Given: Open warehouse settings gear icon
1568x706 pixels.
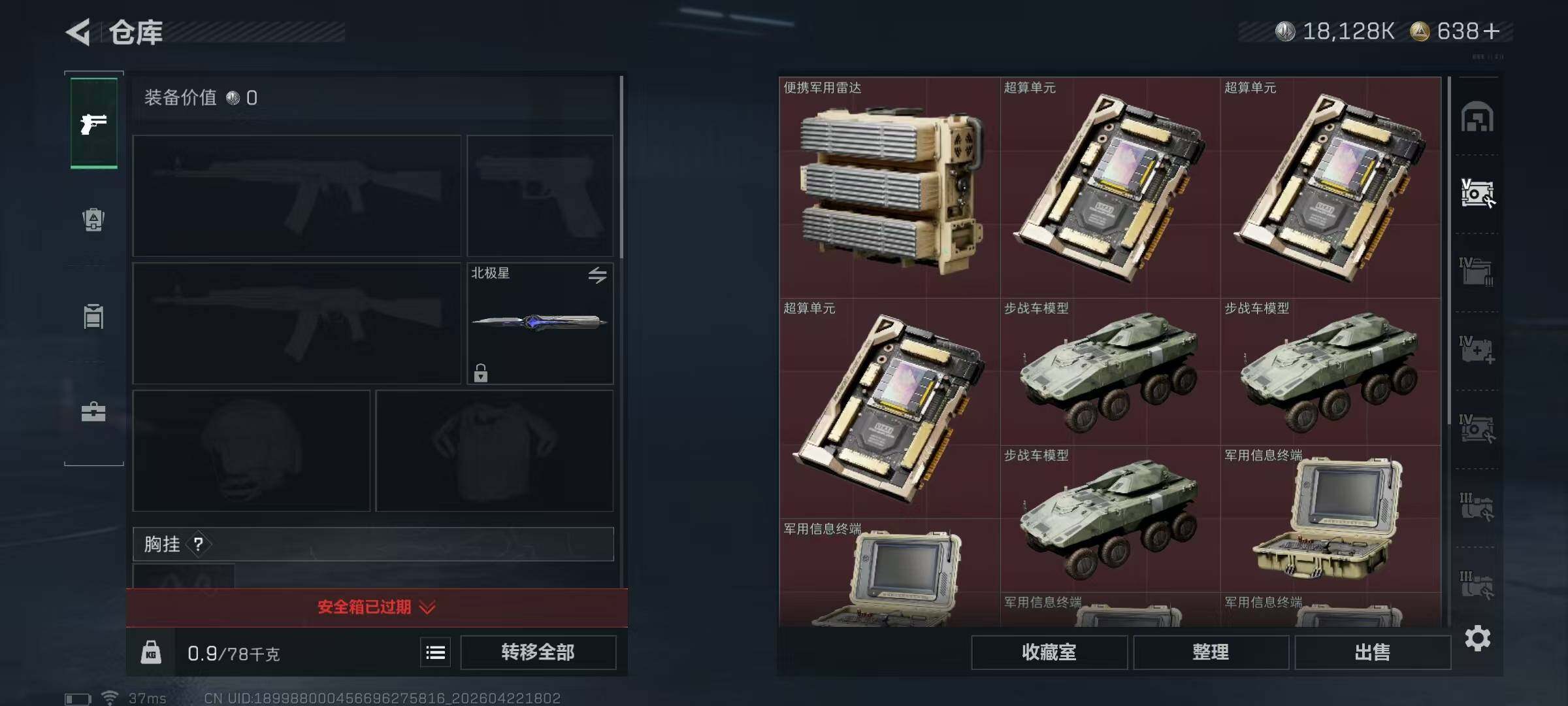Looking at the screenshot, I should click(x=1478, y=639).
